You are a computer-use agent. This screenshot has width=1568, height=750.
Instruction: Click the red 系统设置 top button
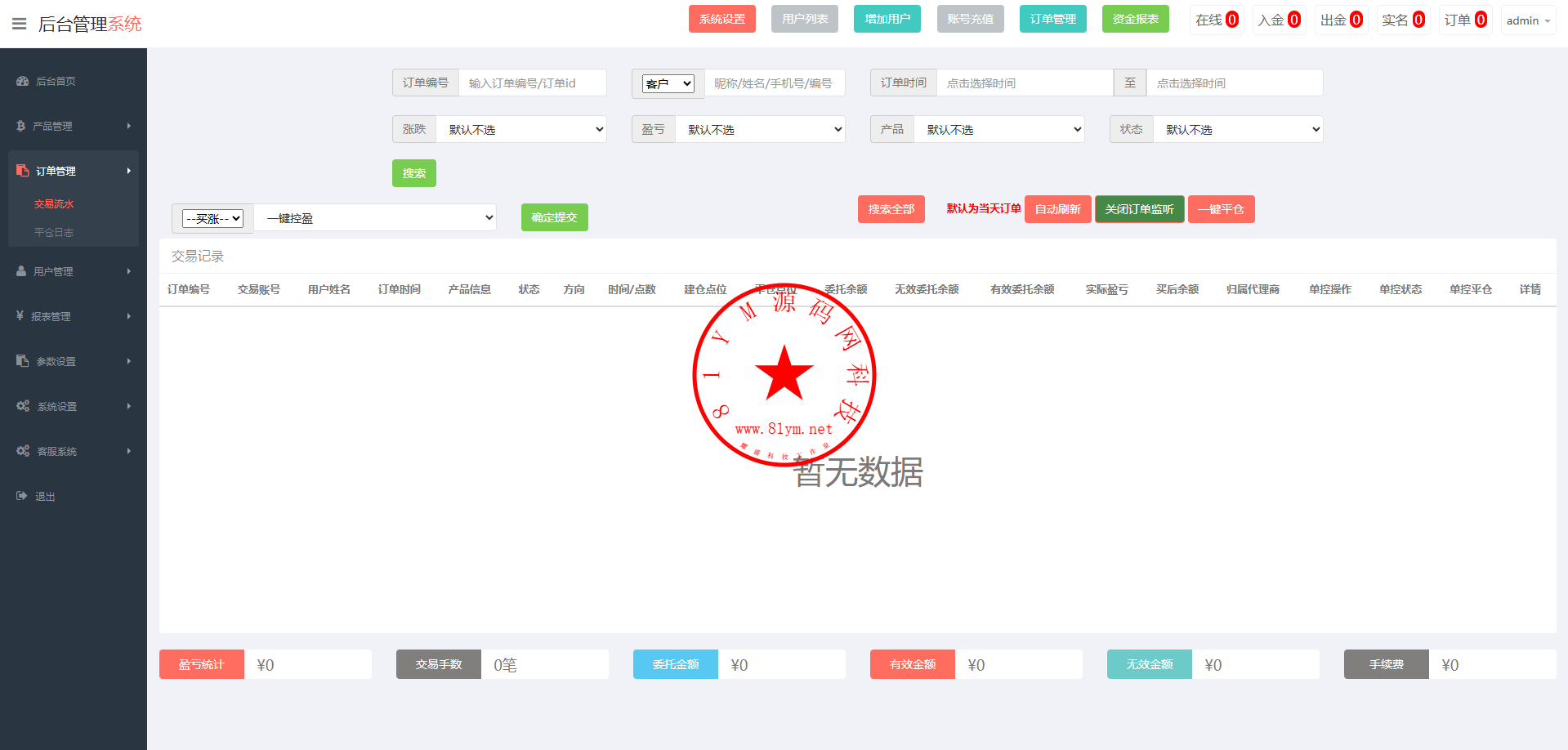[x=722, y=19]
